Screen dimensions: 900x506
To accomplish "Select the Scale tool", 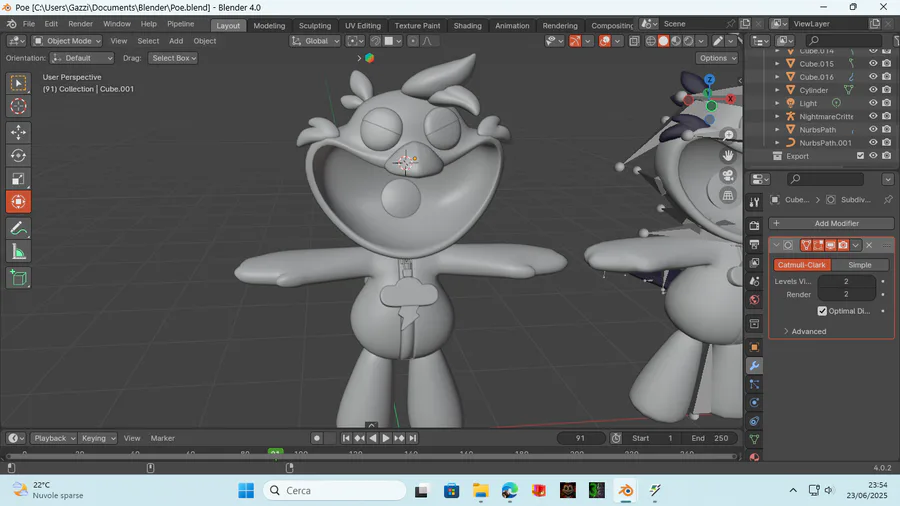I will tap(18, 178).
